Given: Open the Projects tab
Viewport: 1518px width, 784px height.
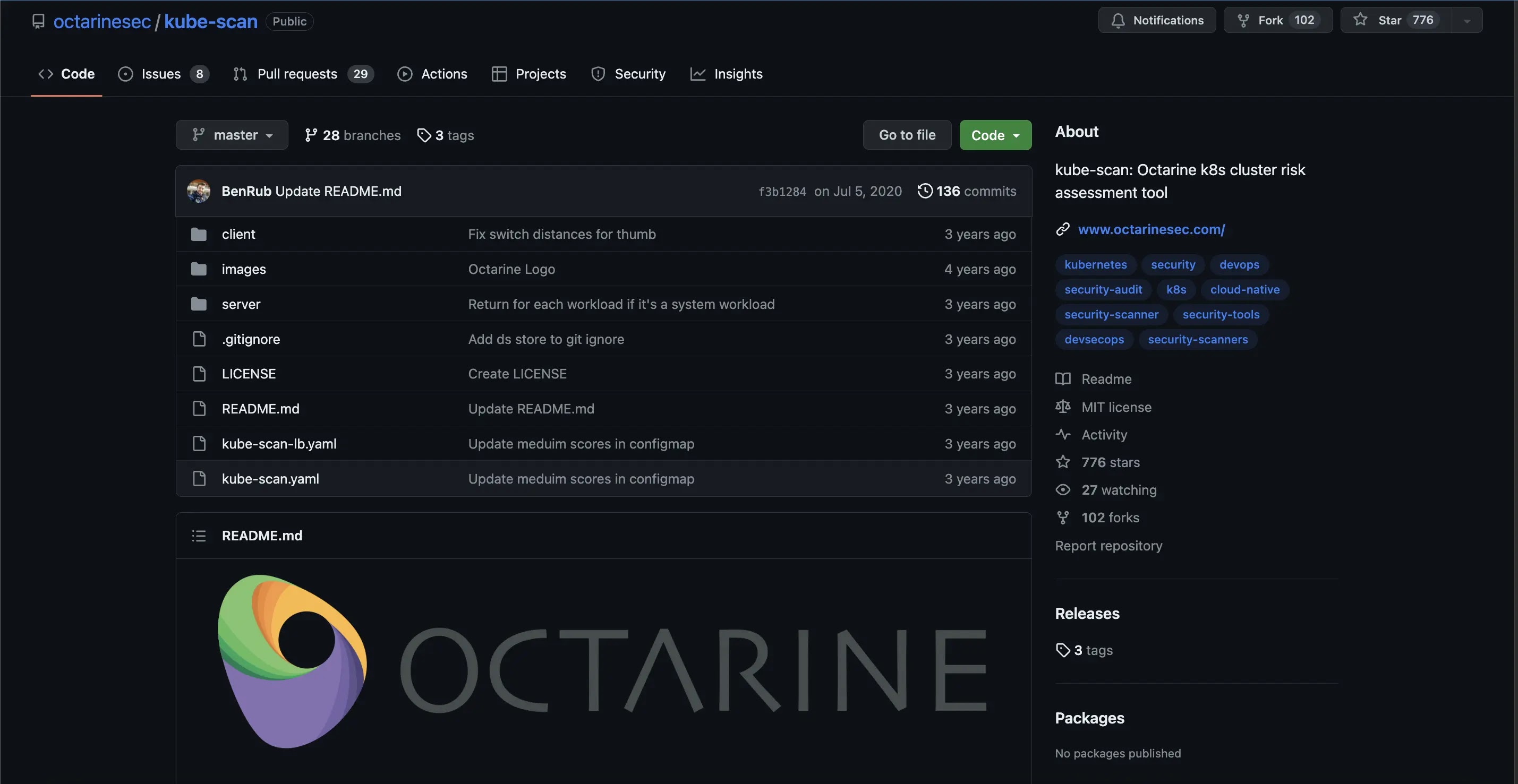Looking at the screenshot, I should click(x=528, y=74).
